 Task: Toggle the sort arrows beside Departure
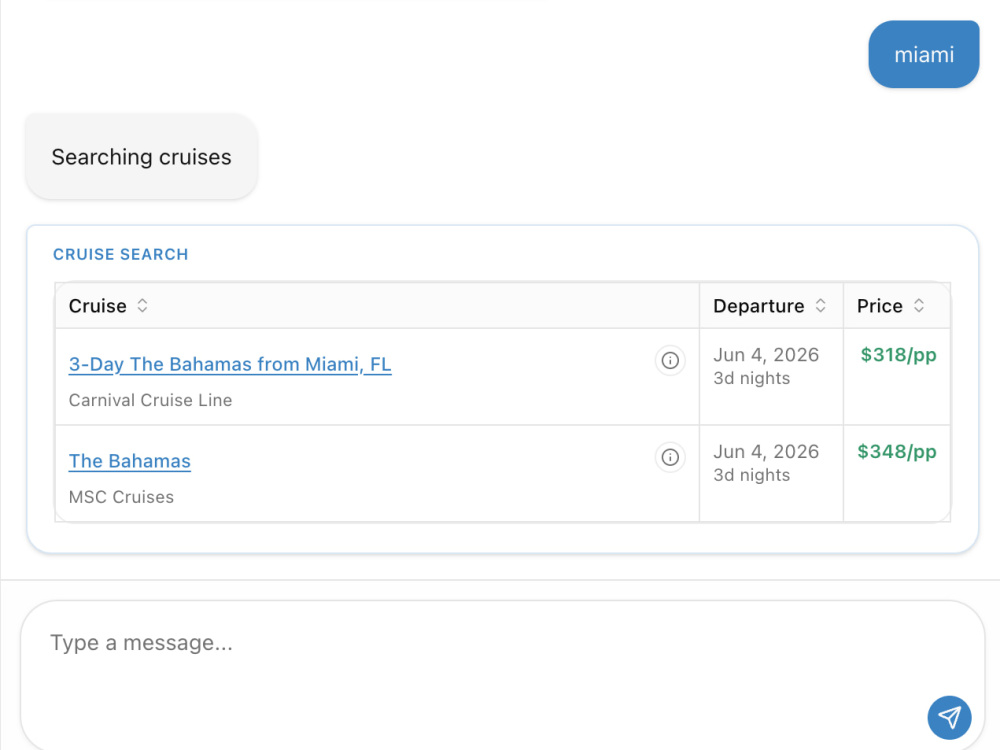point(821,305)
